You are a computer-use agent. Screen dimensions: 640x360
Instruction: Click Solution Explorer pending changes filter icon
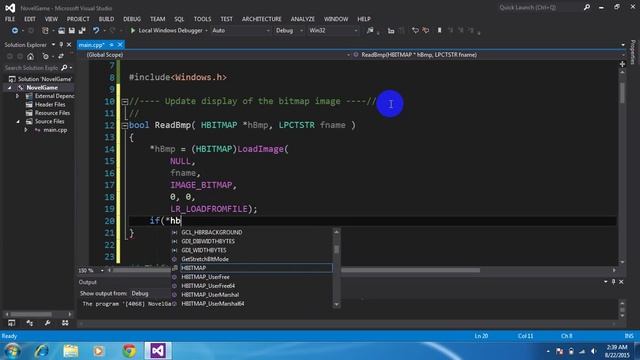coord(46,56)
